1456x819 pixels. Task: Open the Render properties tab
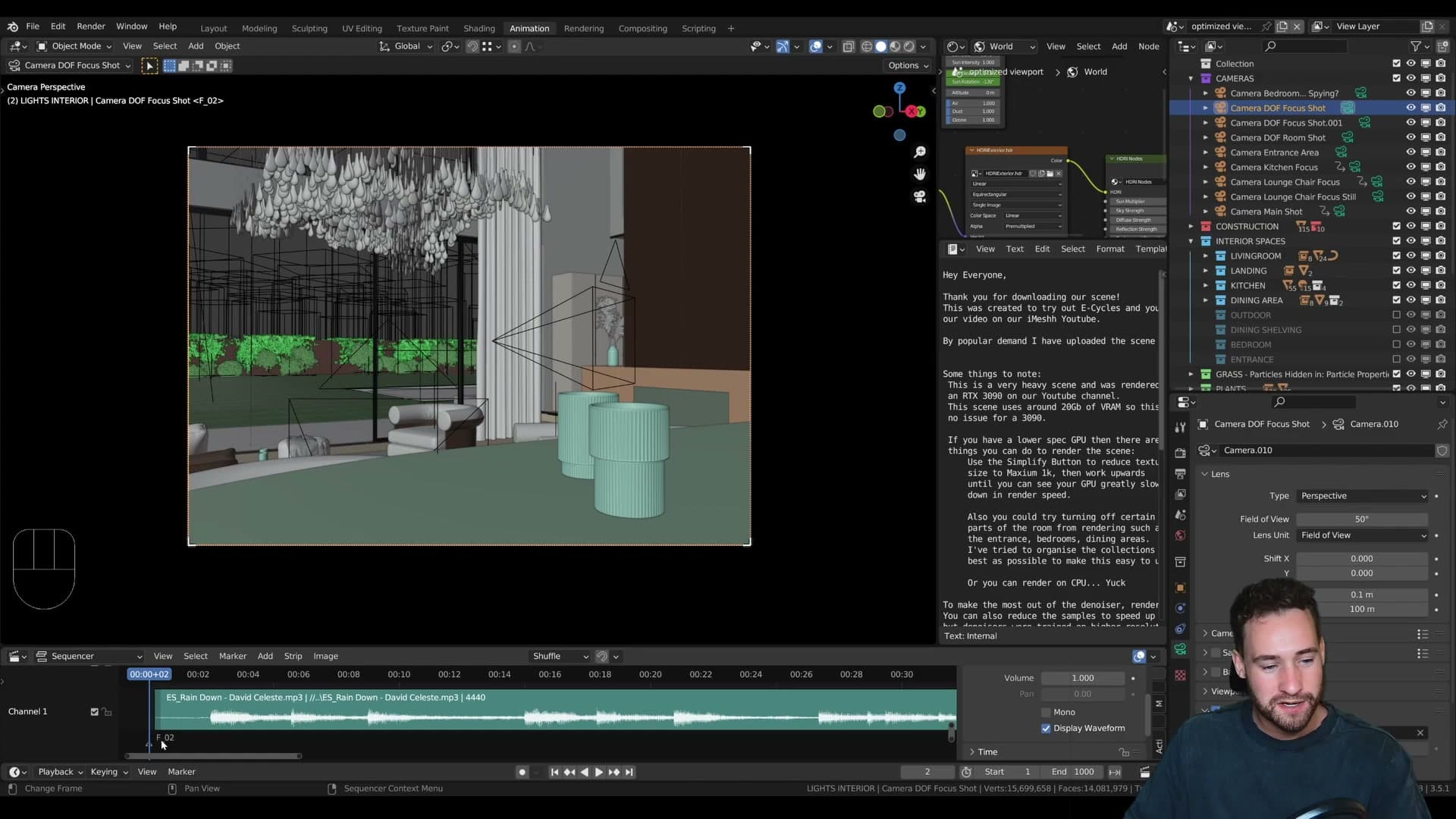click(x=1180, y=453)
